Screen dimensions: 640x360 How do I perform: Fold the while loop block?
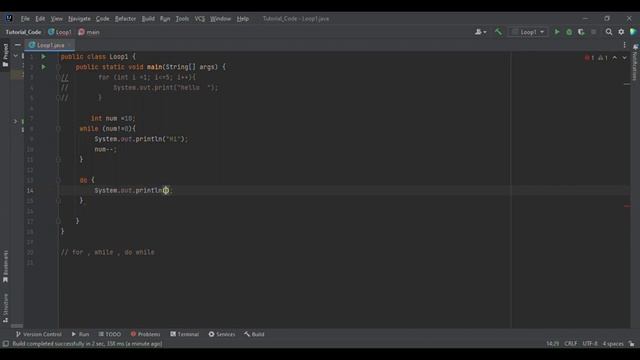click(x=58, y=129)
